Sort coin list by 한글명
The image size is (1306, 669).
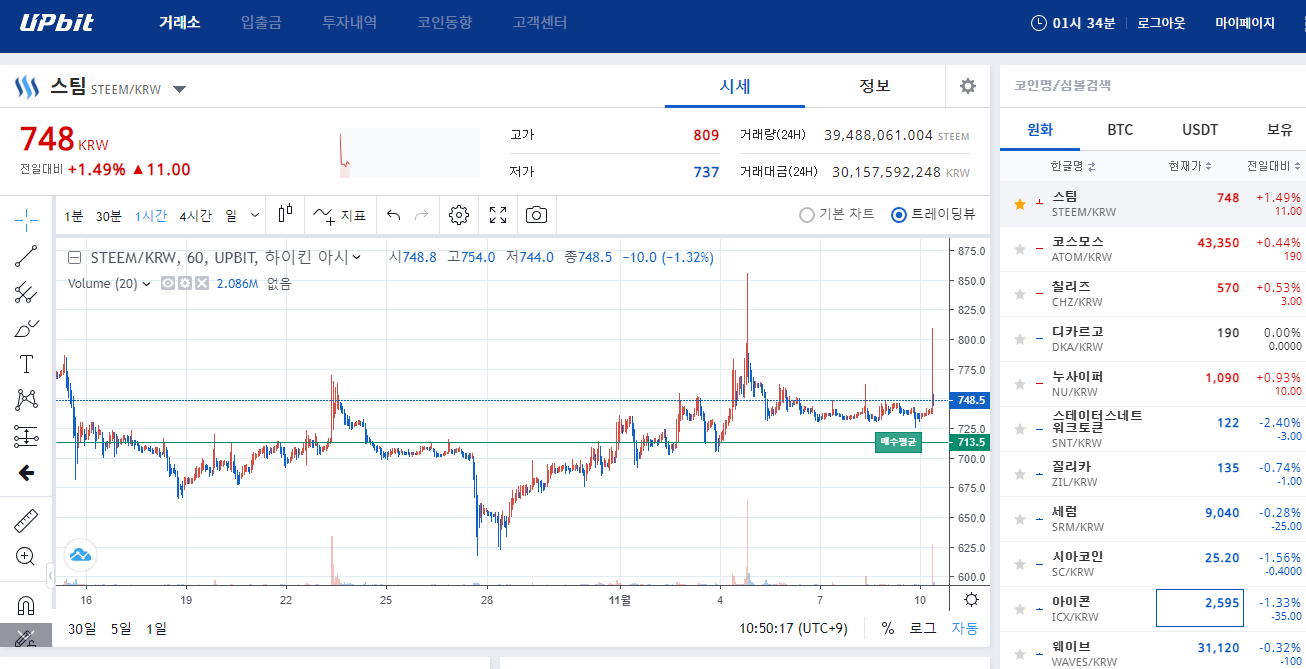1073,166
